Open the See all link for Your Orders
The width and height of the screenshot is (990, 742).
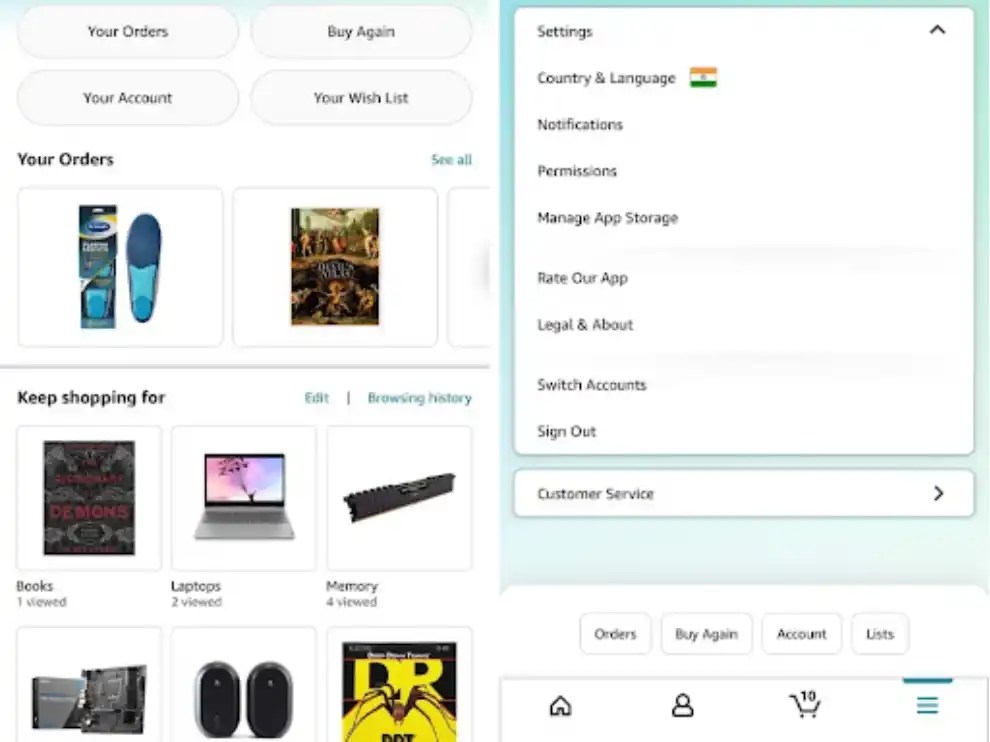[451, 160]
